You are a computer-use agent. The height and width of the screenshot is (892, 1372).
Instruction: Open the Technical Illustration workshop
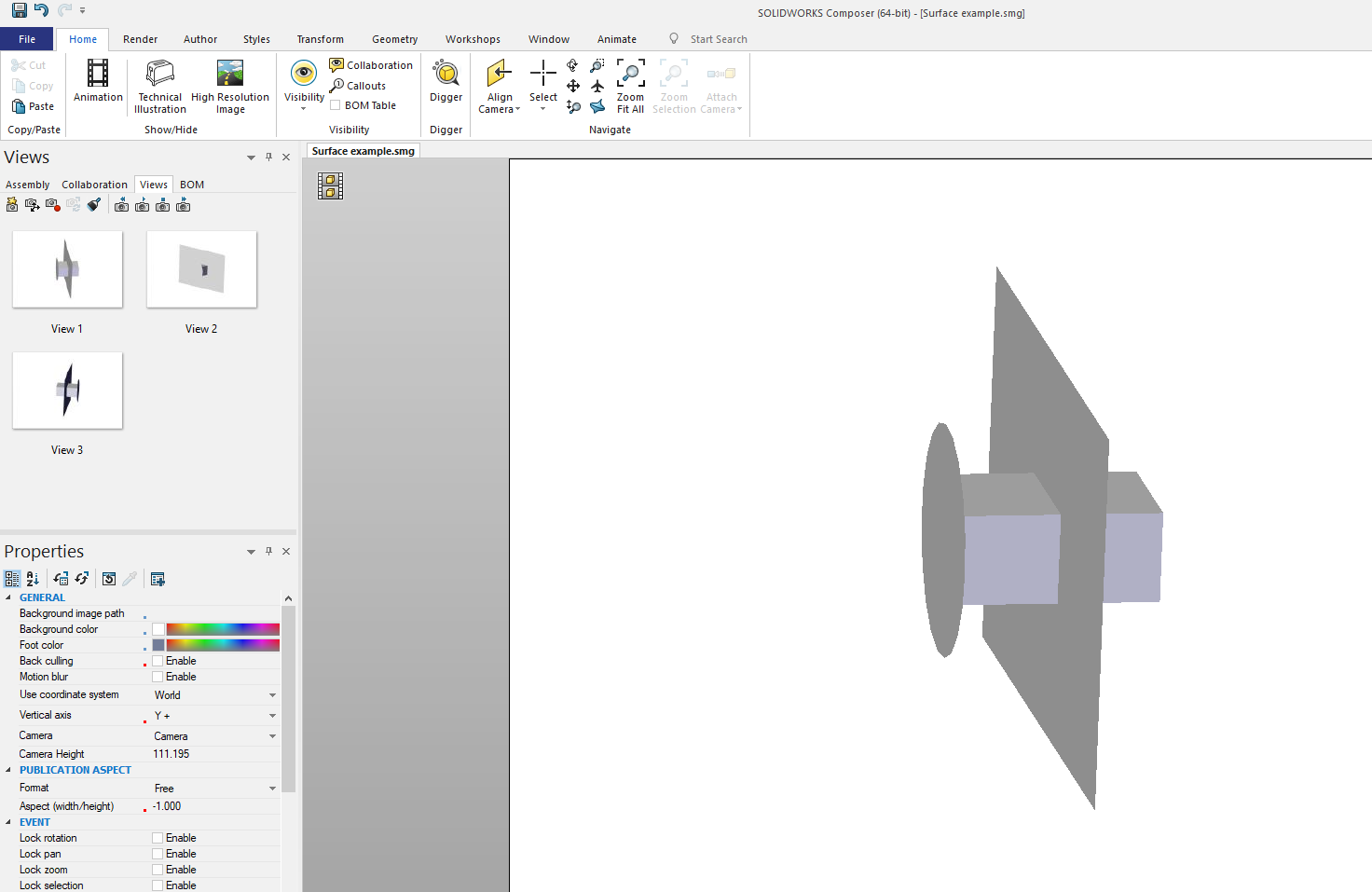click(x=160, y=86)
